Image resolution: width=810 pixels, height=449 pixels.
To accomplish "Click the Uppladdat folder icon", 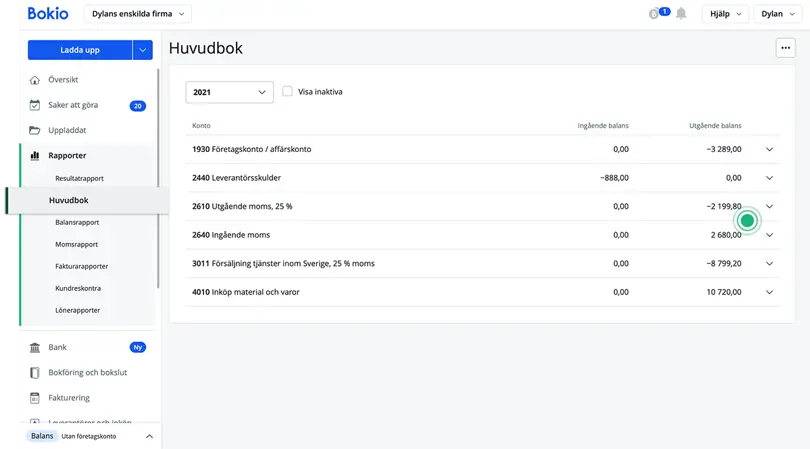I will [x=35, y=130].
